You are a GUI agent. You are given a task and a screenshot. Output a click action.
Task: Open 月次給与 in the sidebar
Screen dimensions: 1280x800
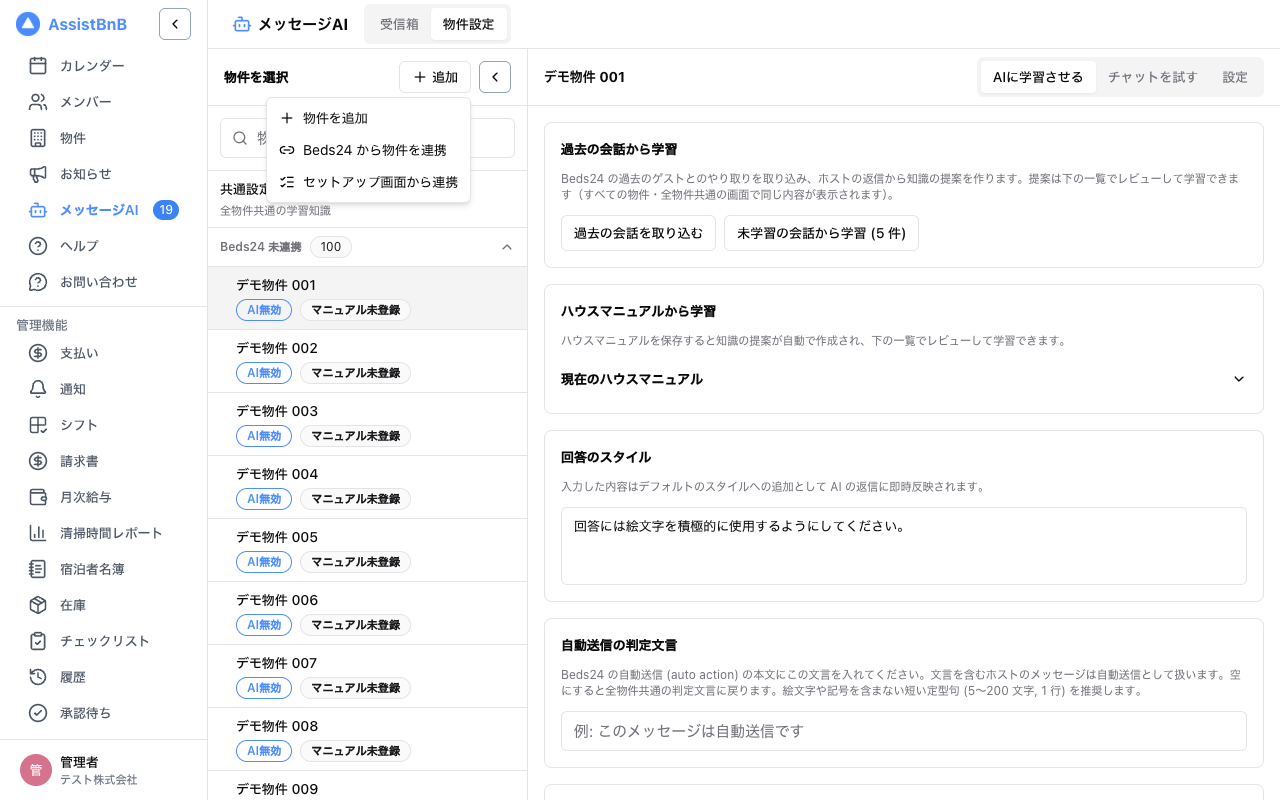[104, 497]
